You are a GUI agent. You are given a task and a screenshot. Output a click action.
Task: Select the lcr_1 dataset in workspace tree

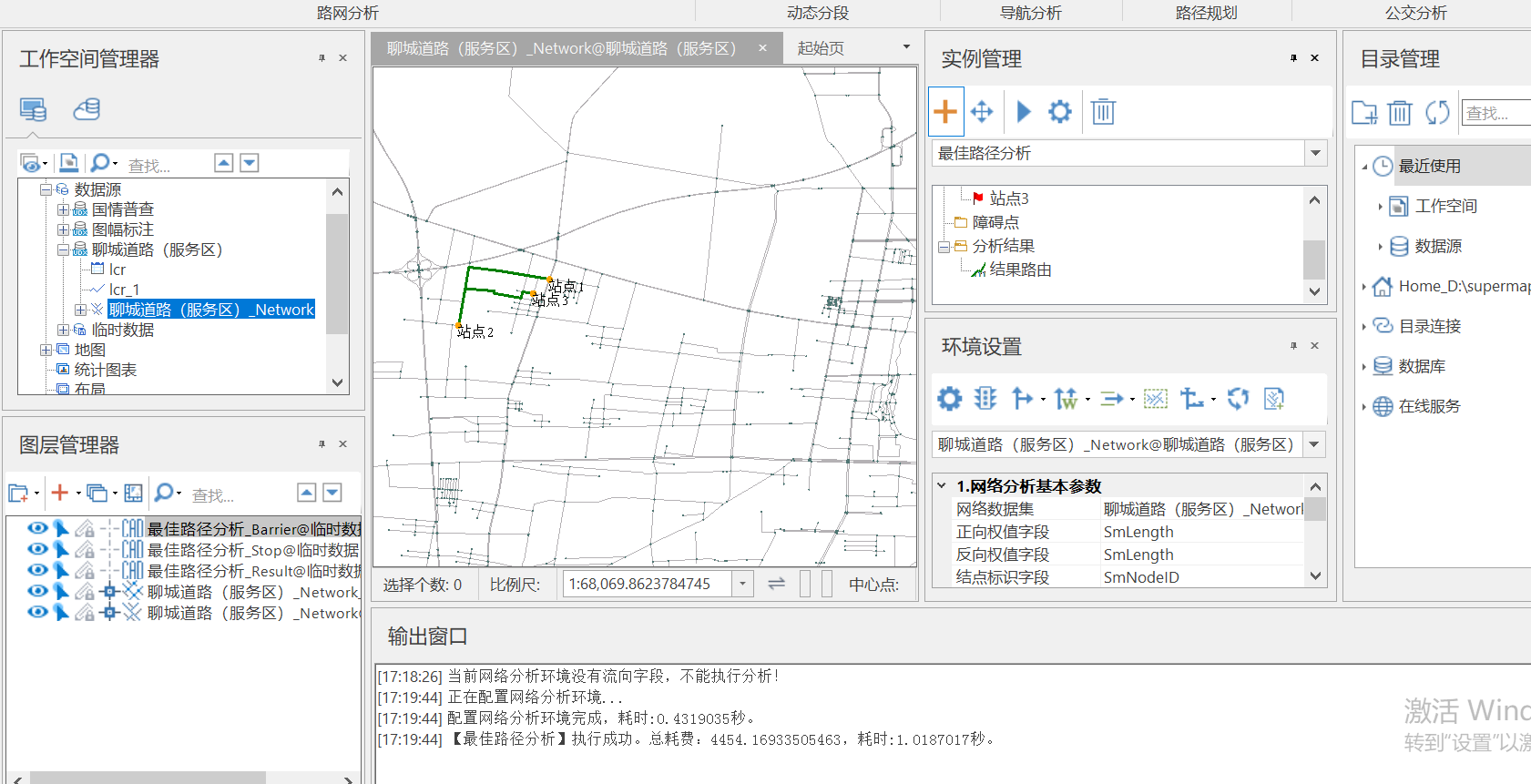tap(124, 290)
